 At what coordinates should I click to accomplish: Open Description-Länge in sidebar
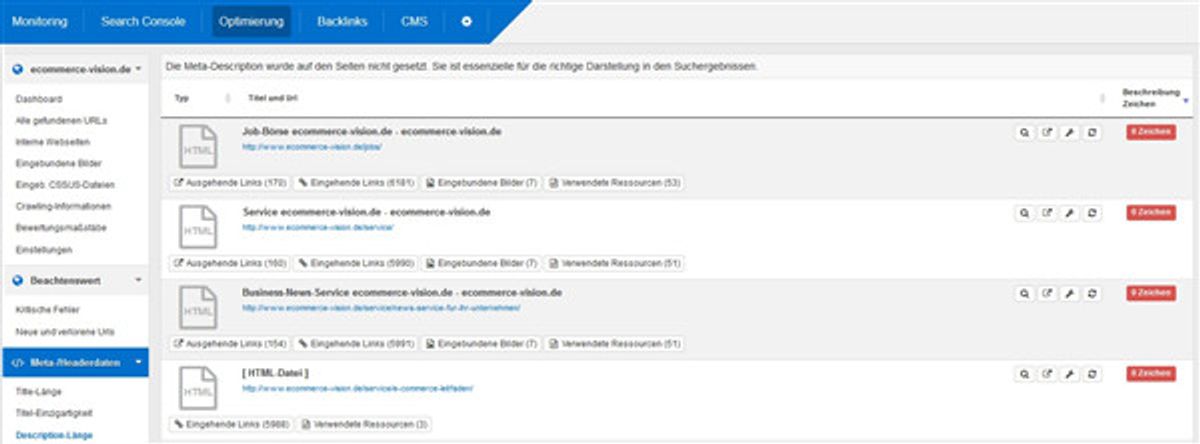point(53,435)
